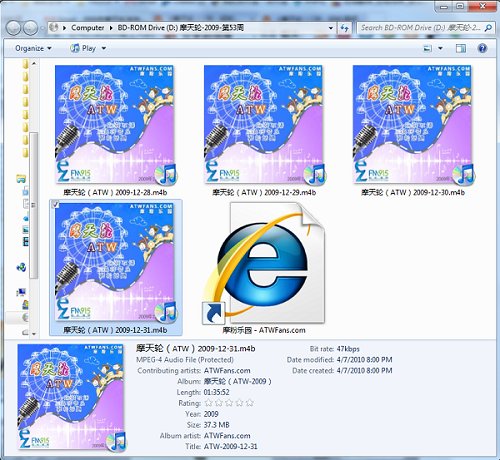Screen dimensions: 500x460
Task: Click the computer icon in the address bar
Action: point(54,27)
